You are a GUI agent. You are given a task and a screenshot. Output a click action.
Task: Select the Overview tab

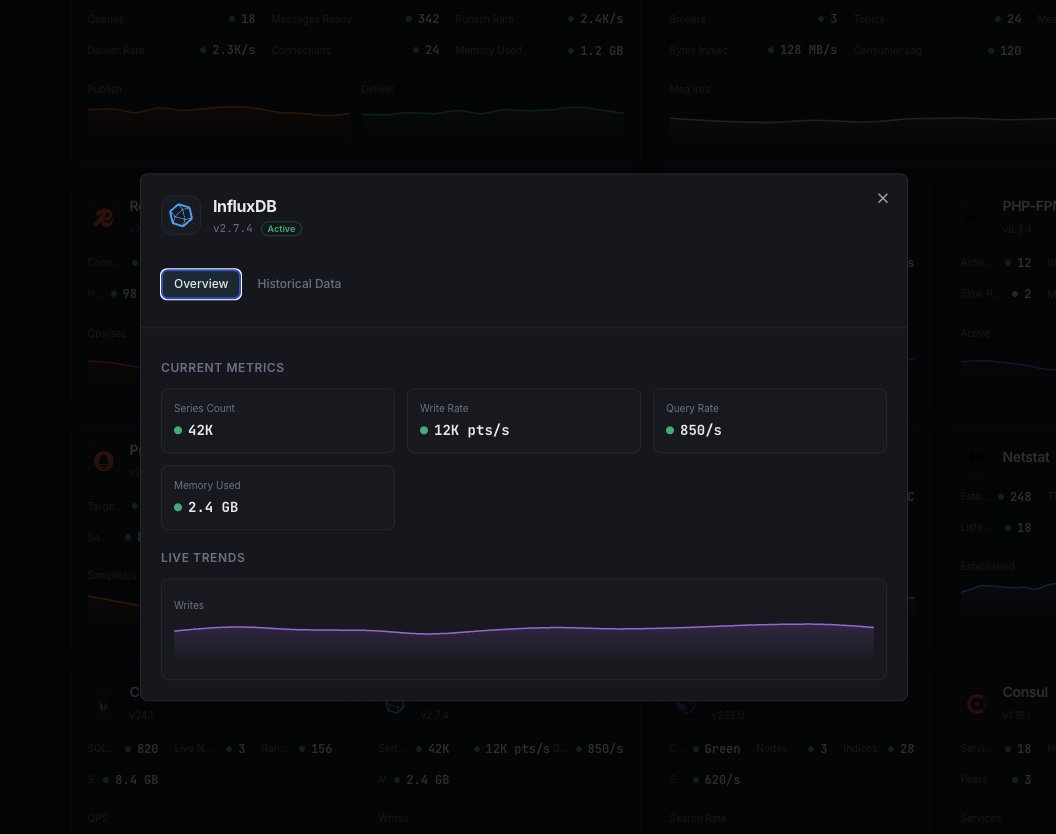pyautogui.click(x=200, y=284)
